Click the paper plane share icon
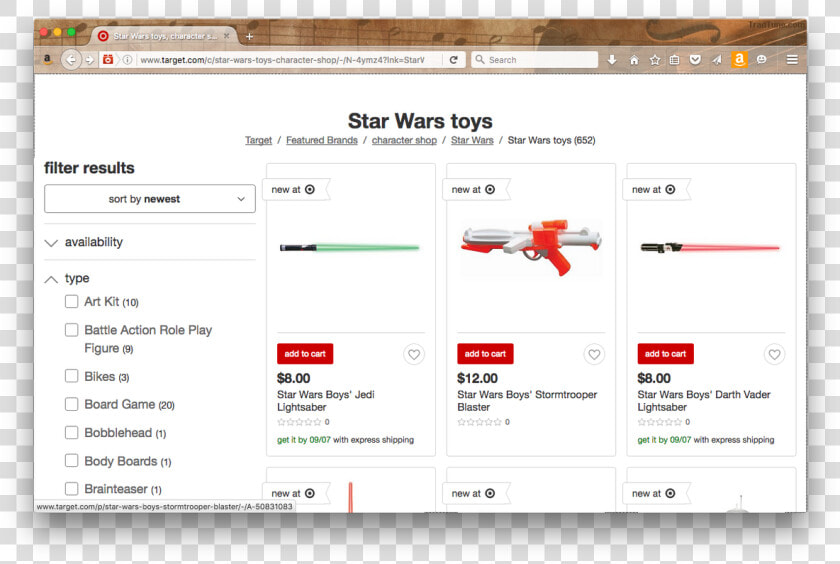This screenshot has width=840, height=564. coord(717,59)
